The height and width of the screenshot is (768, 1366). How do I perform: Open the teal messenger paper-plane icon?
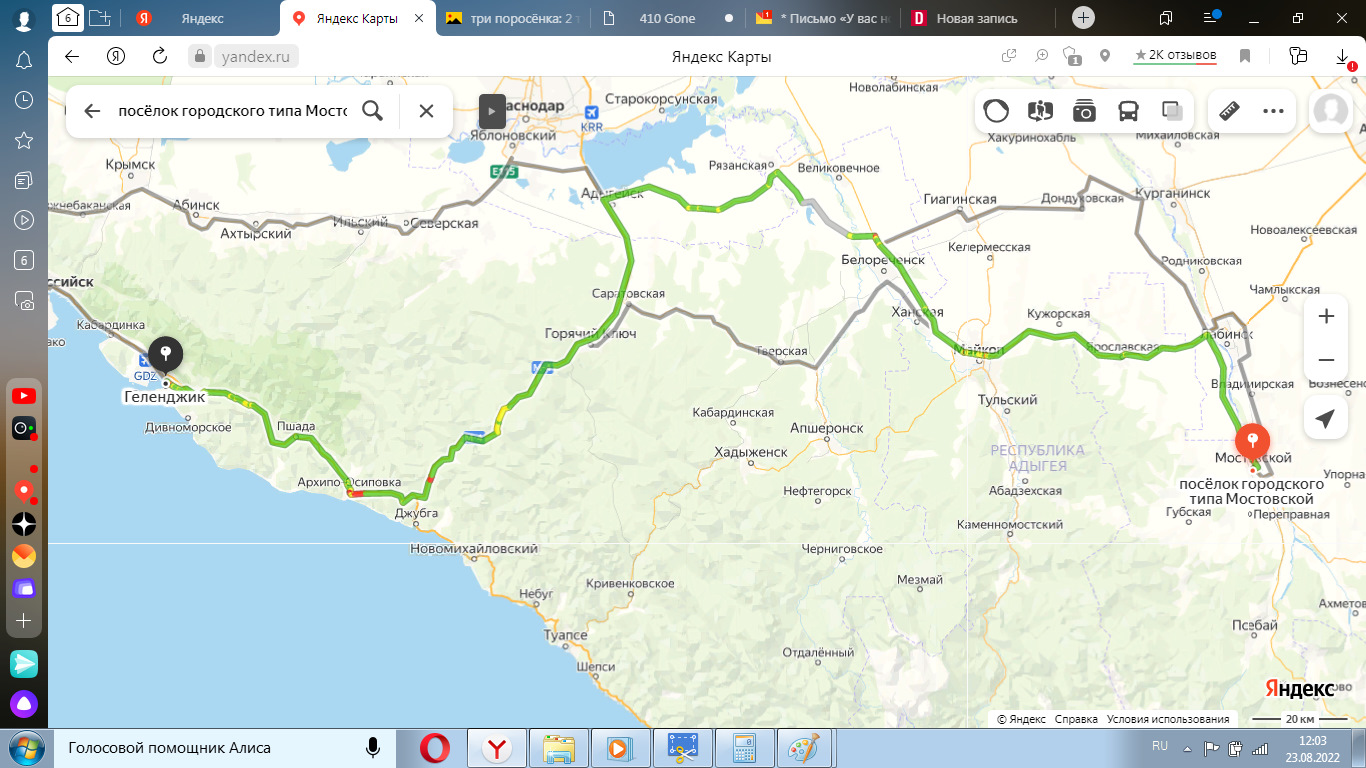tap(24, 663)
